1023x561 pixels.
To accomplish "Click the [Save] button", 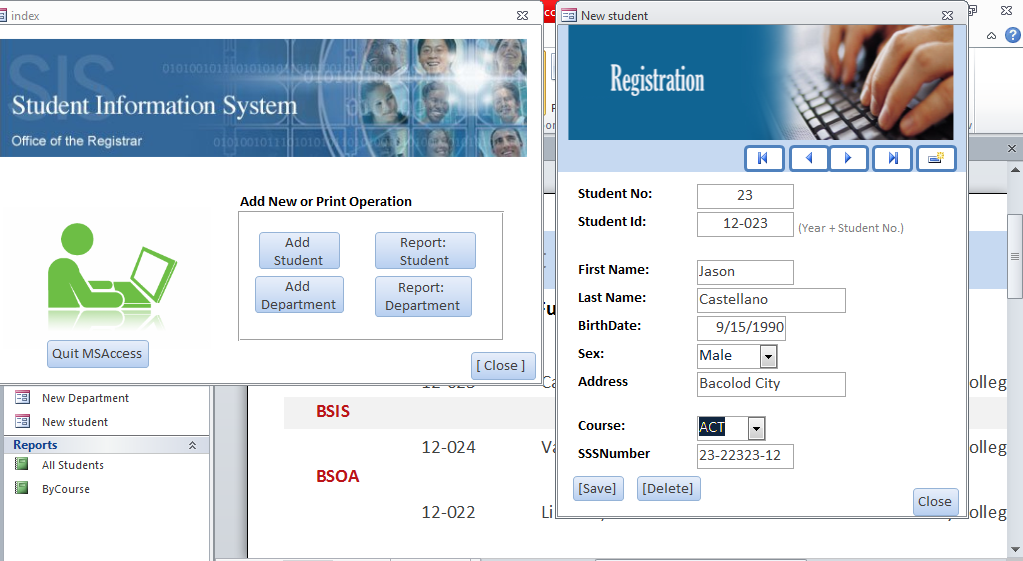I will point(598,488).
